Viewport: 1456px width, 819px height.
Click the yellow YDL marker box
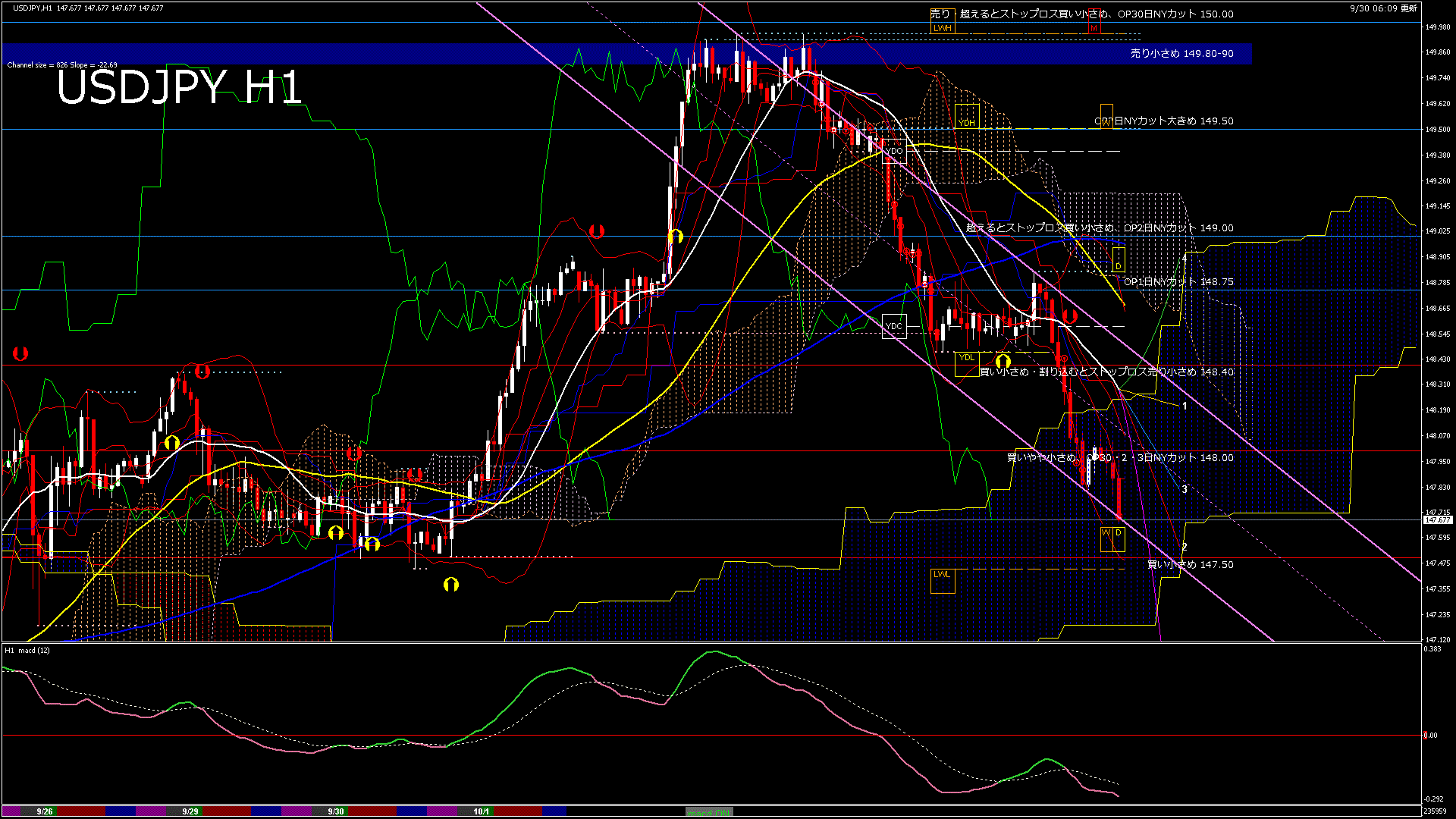tap(966, 362)
